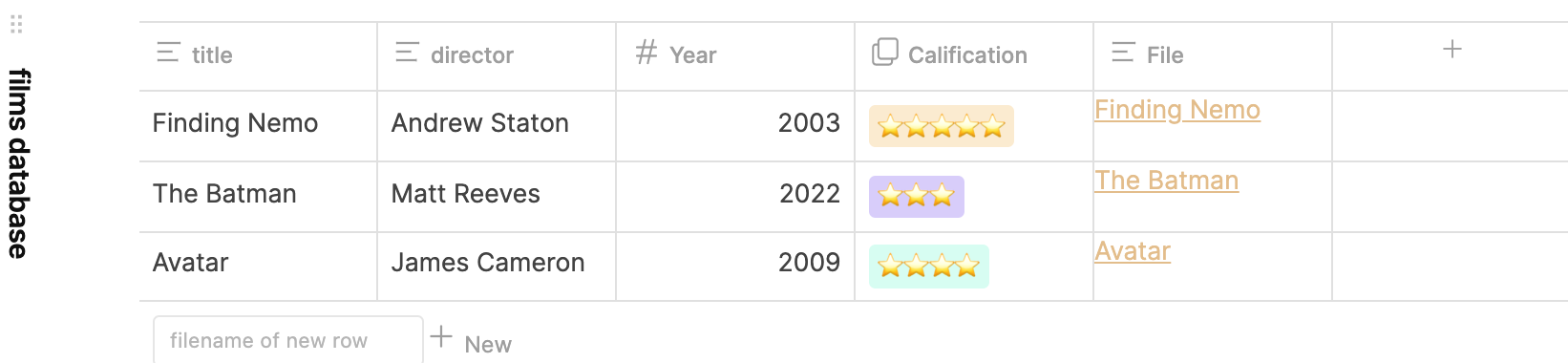Click the films database vertical title
Screen dimensions: 1568x363
(18, 163)
